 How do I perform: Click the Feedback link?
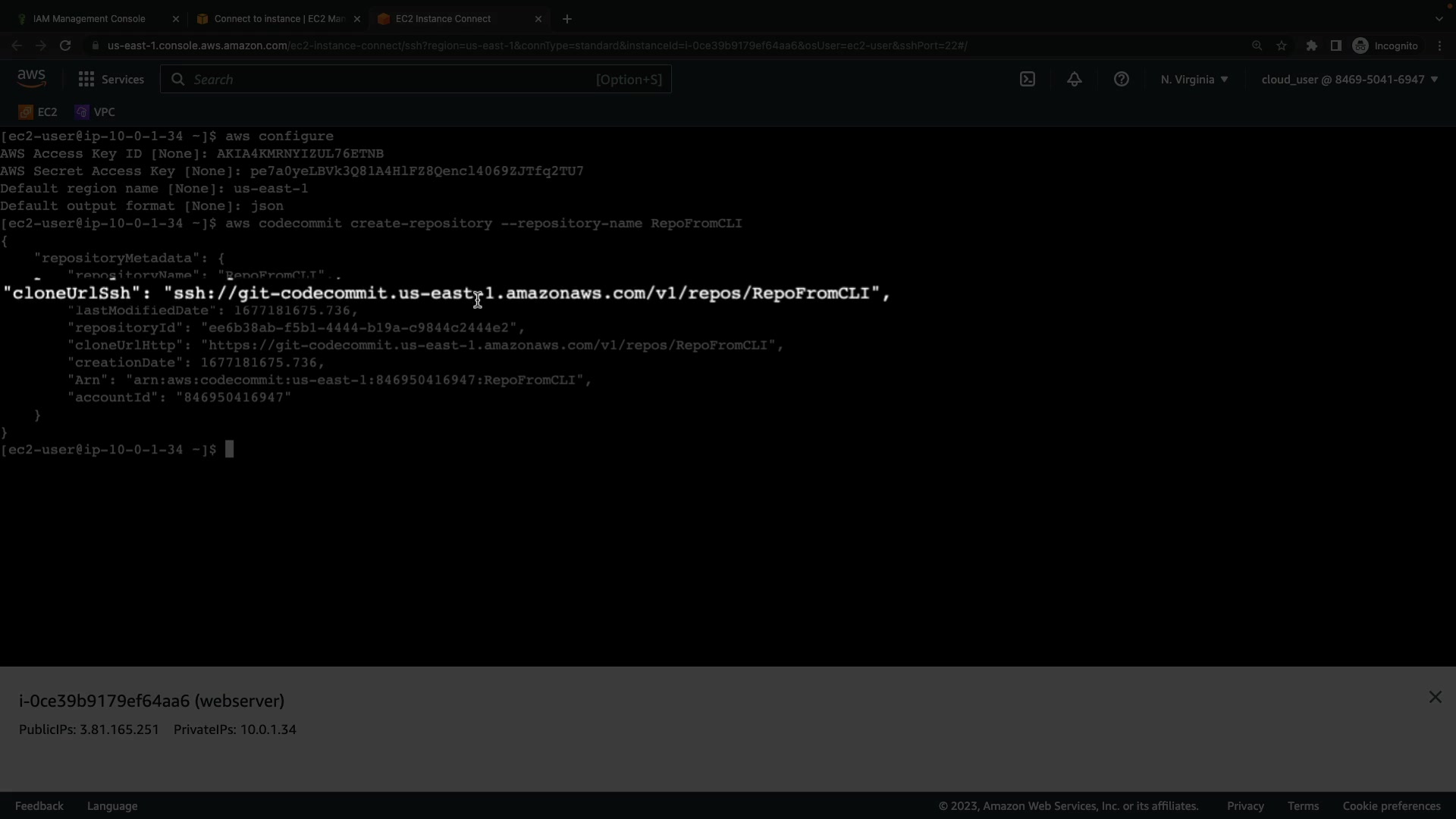point(39,806)
